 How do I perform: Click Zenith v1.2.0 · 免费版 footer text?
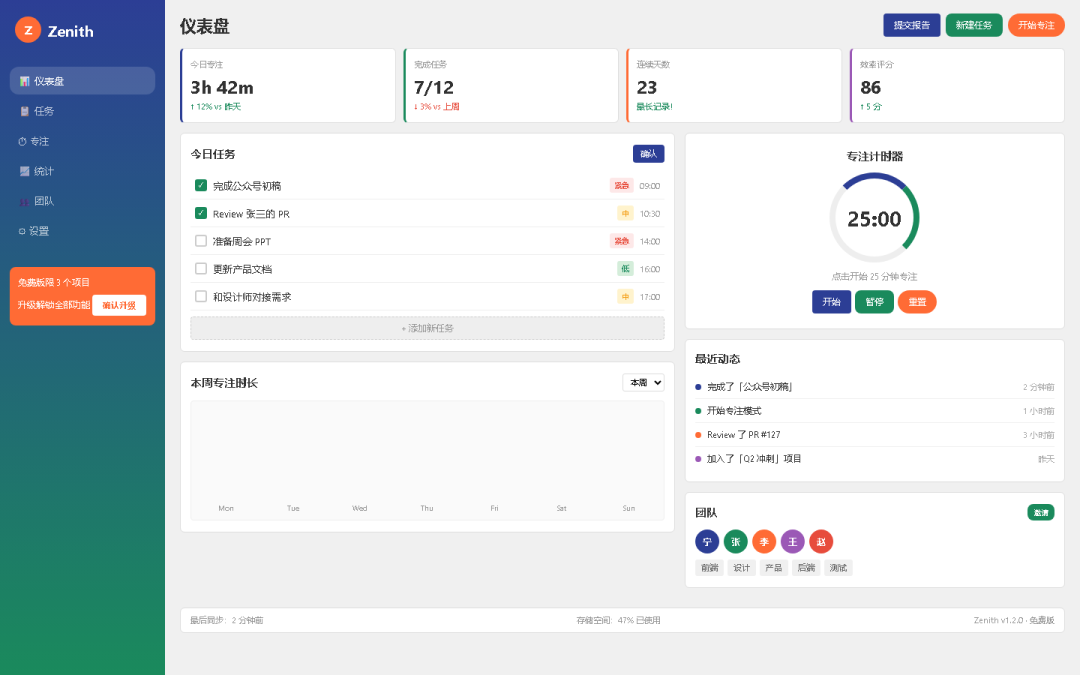pos(1014,621)
